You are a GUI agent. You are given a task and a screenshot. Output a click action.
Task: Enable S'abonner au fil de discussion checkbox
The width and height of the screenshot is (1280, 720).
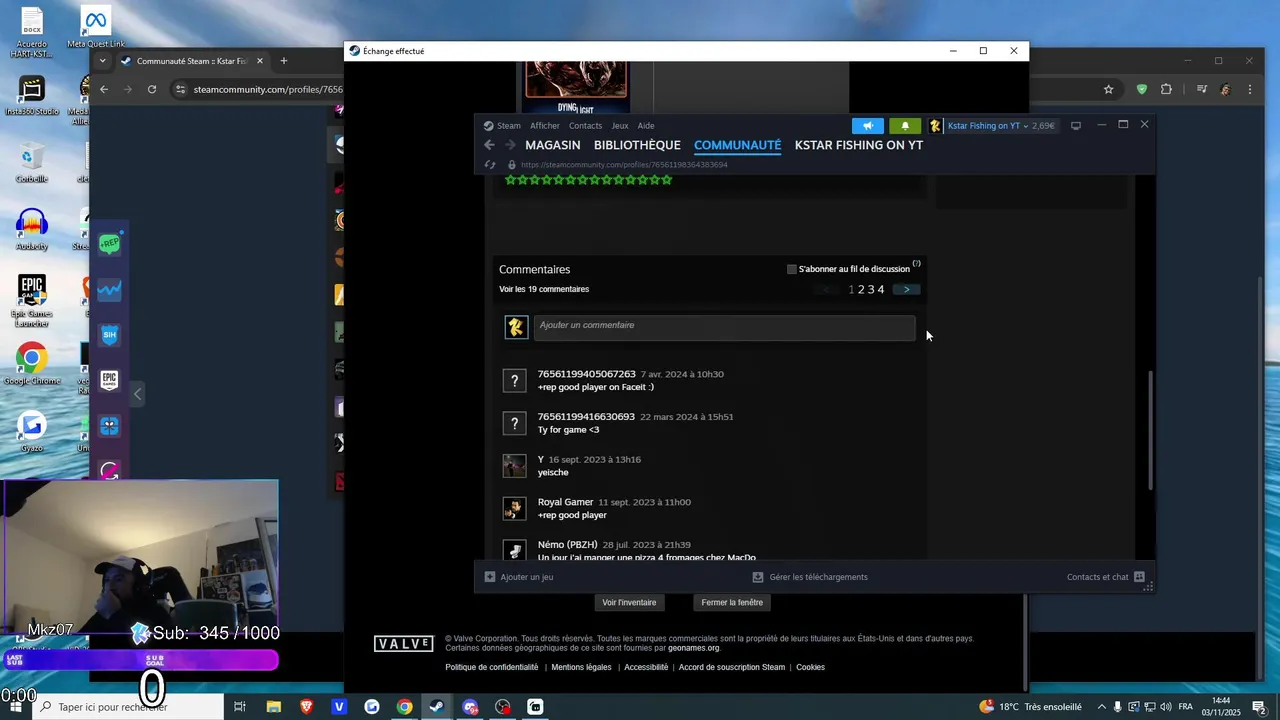pos(792,269)
